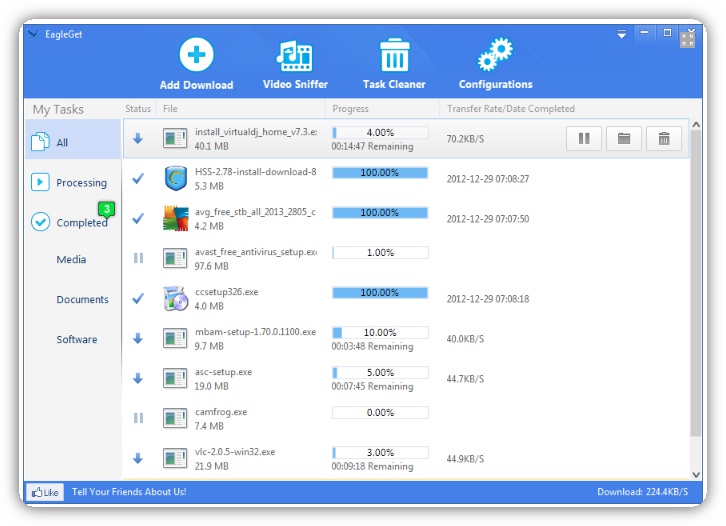
Task: Click the 44.9KB/S transfer rate
Action: click(465, 459)
